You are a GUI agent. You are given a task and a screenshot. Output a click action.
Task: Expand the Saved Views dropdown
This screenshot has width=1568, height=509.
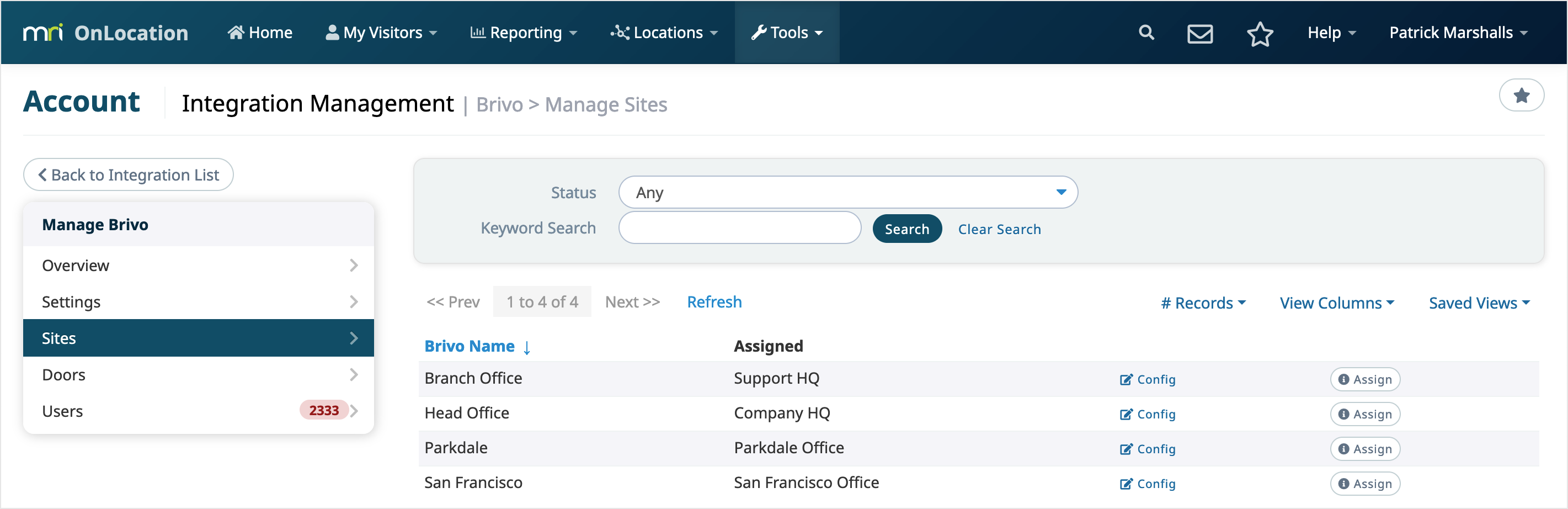1479,303
